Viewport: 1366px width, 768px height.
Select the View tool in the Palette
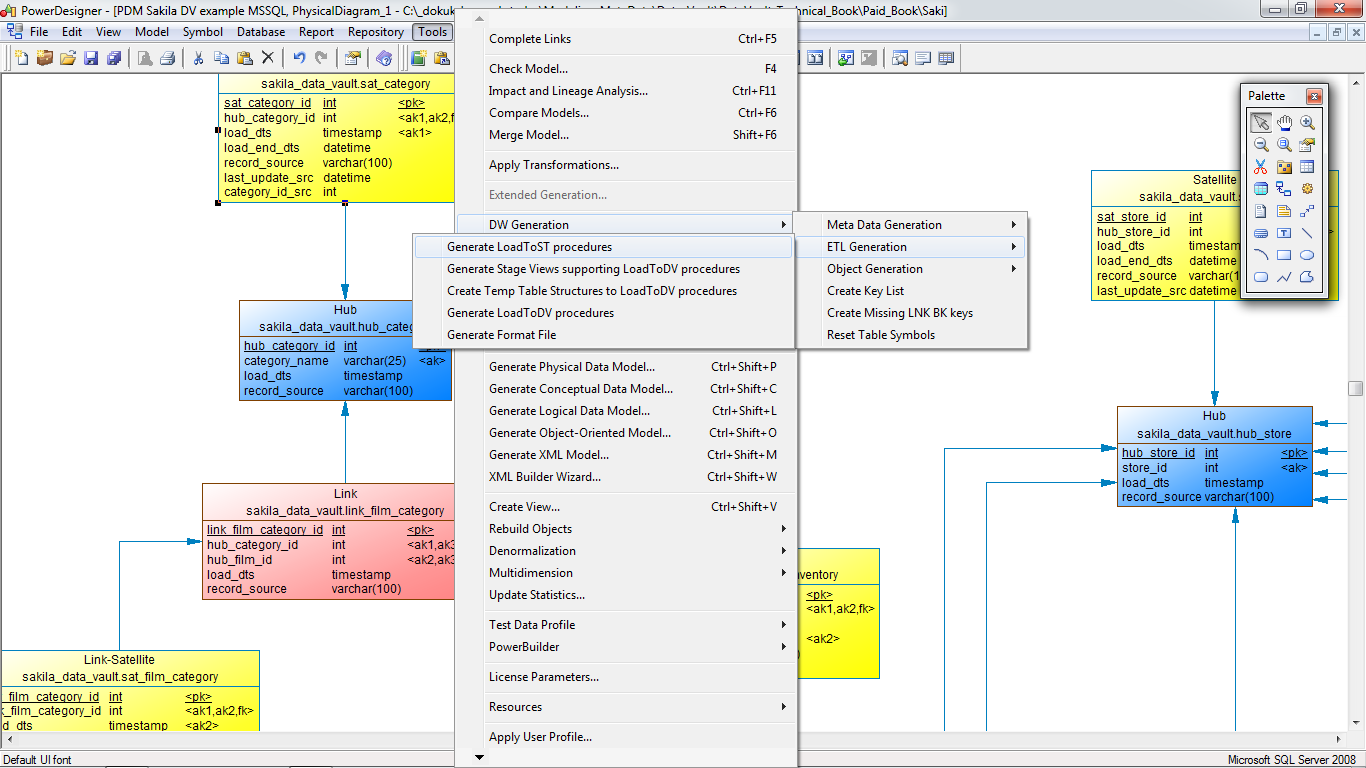(1261, 189)
